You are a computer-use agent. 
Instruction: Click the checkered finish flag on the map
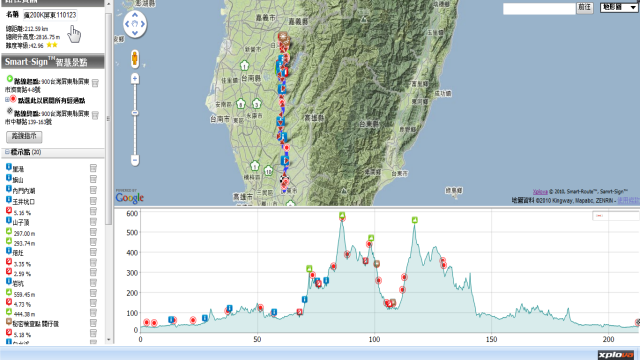(283, 179)
